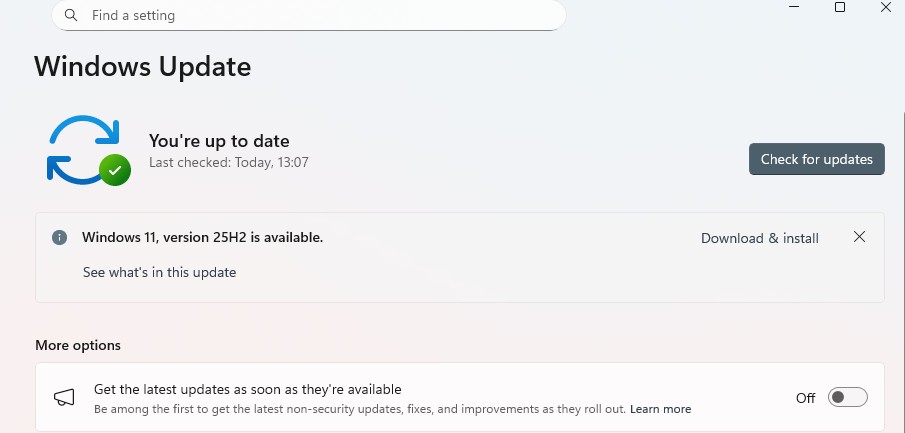
Task: Click Download & install for version 25H2
Action: (x=759, y=238)
